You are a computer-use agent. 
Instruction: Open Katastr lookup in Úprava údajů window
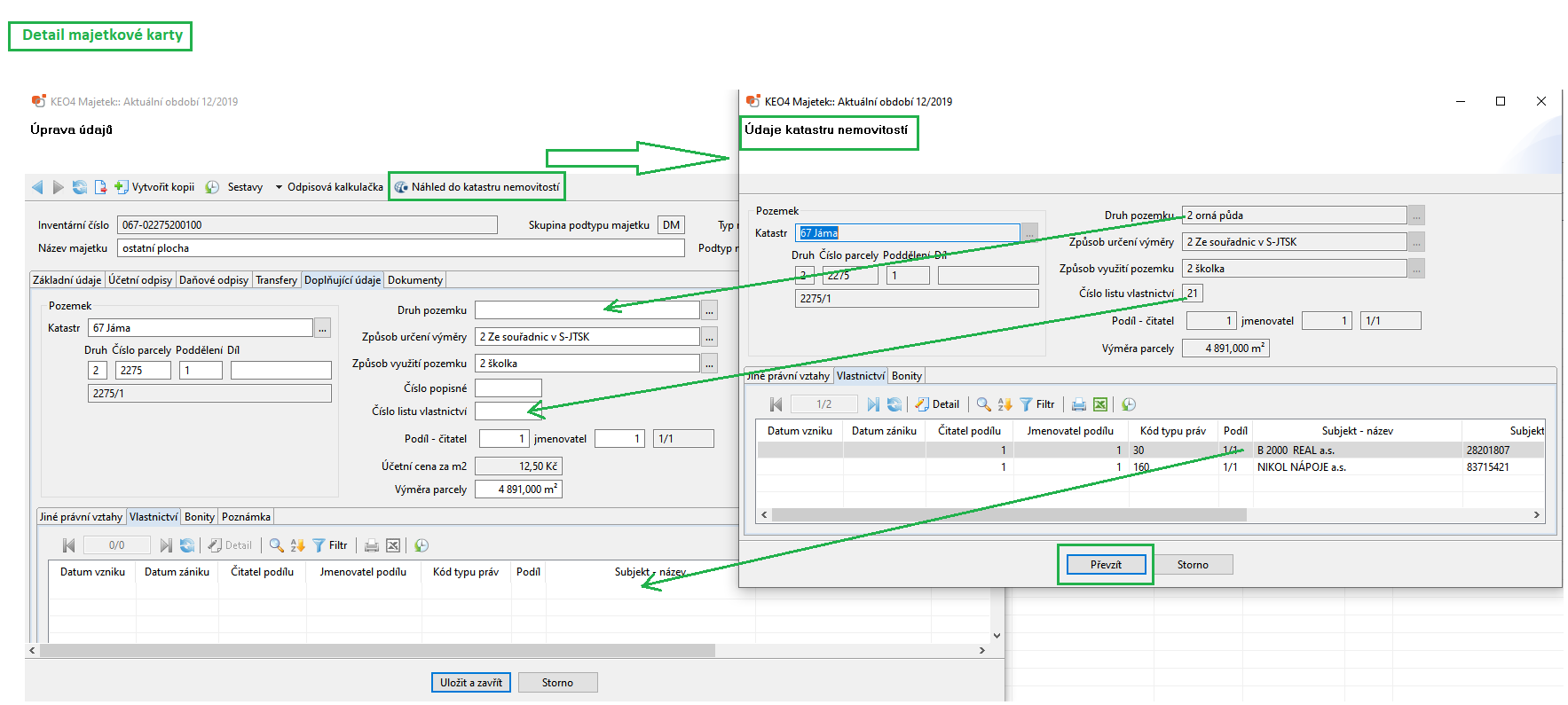tap(323, 328)
